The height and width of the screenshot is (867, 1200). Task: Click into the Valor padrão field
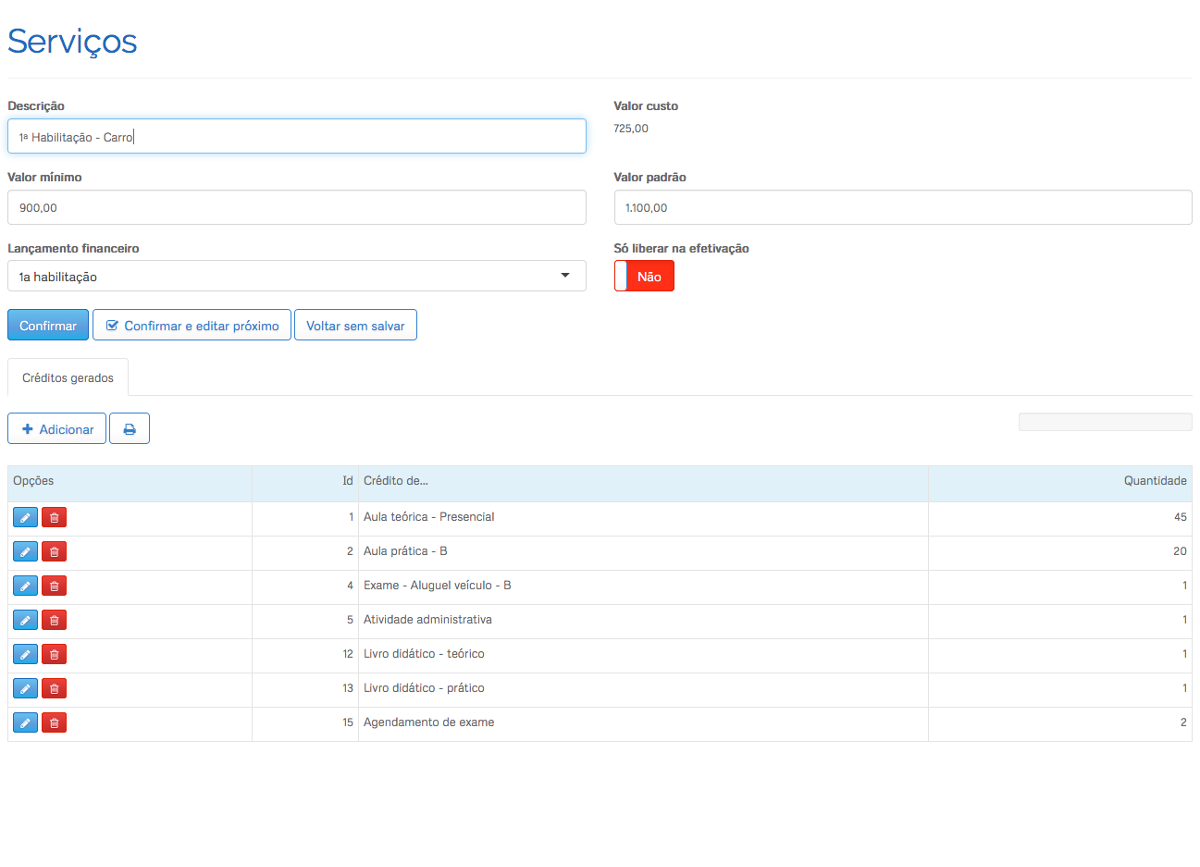point(902,208)
